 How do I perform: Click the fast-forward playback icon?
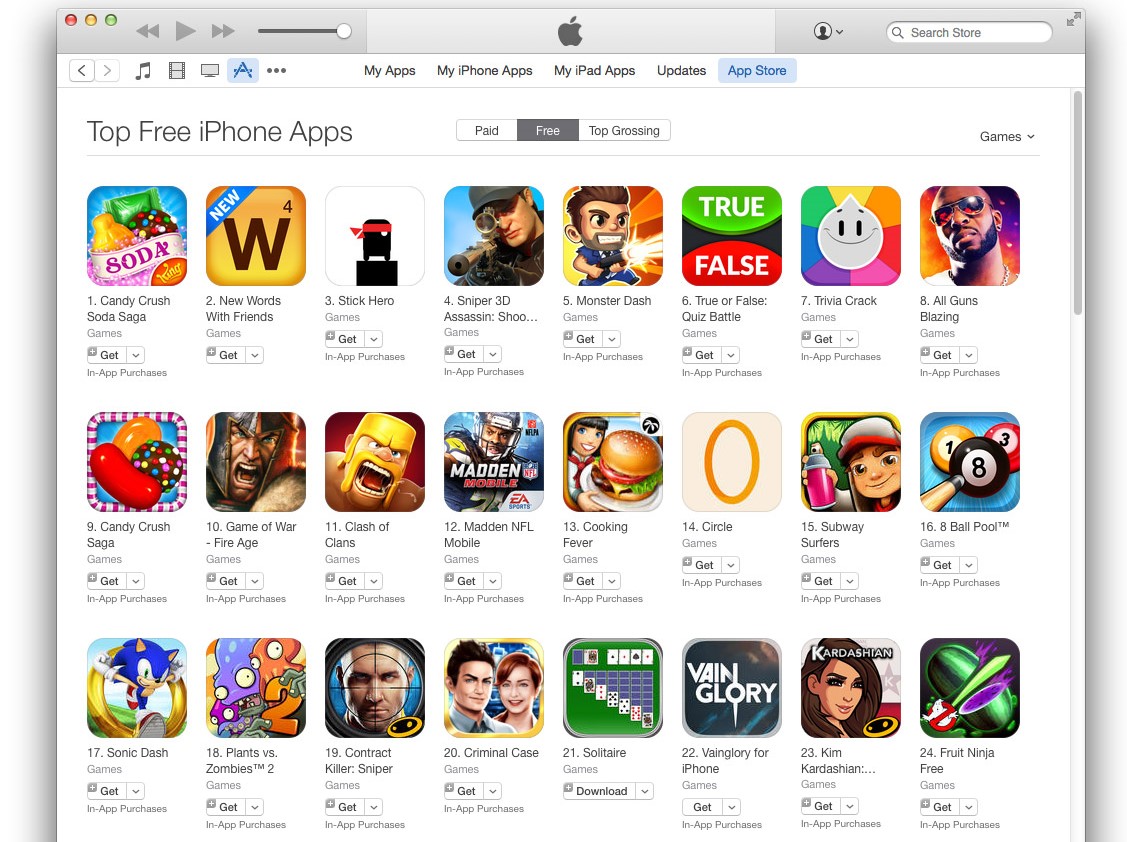tap(223, 31)
